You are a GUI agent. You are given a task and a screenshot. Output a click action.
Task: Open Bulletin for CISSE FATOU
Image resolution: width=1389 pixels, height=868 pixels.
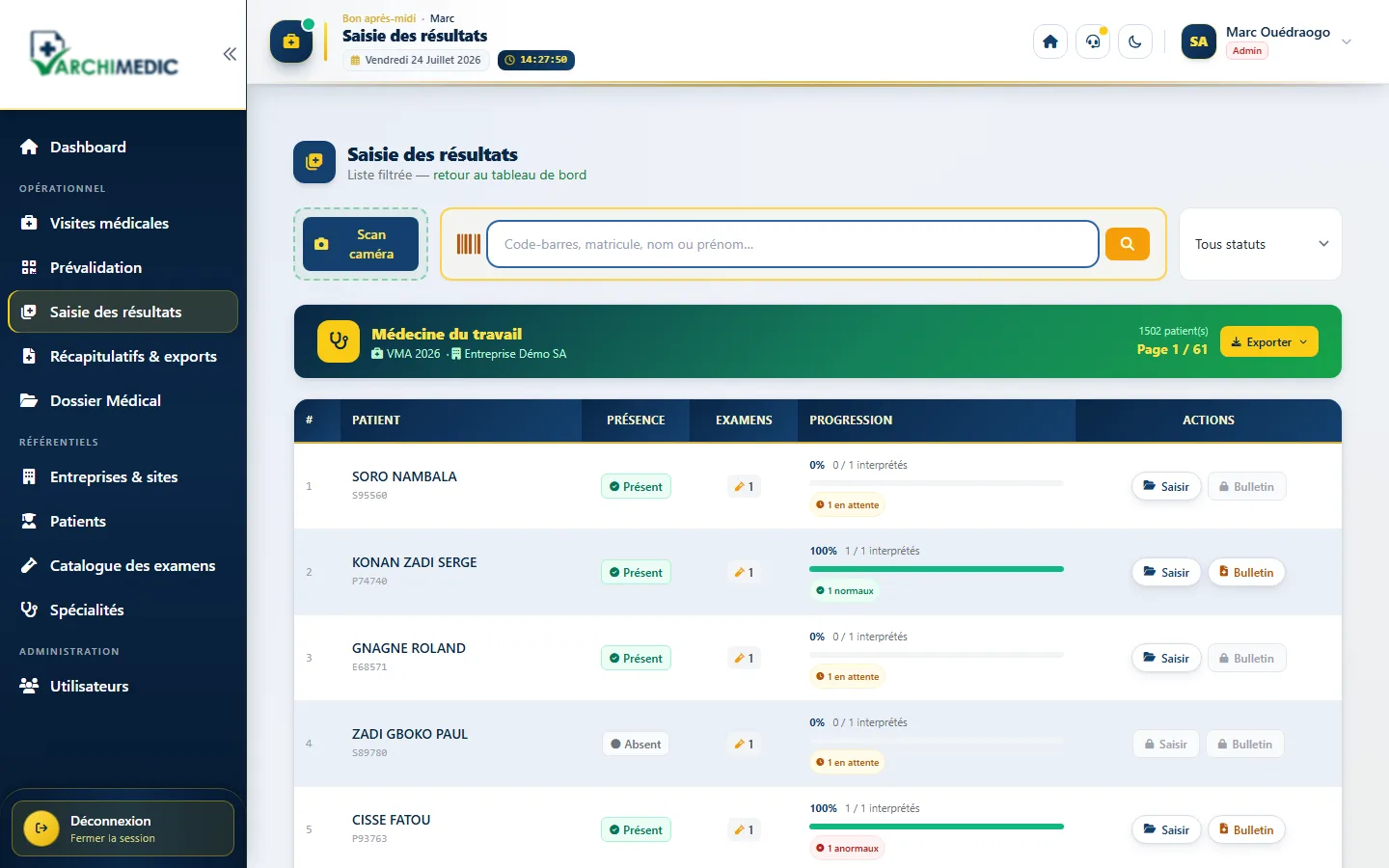click(1246, 829)
